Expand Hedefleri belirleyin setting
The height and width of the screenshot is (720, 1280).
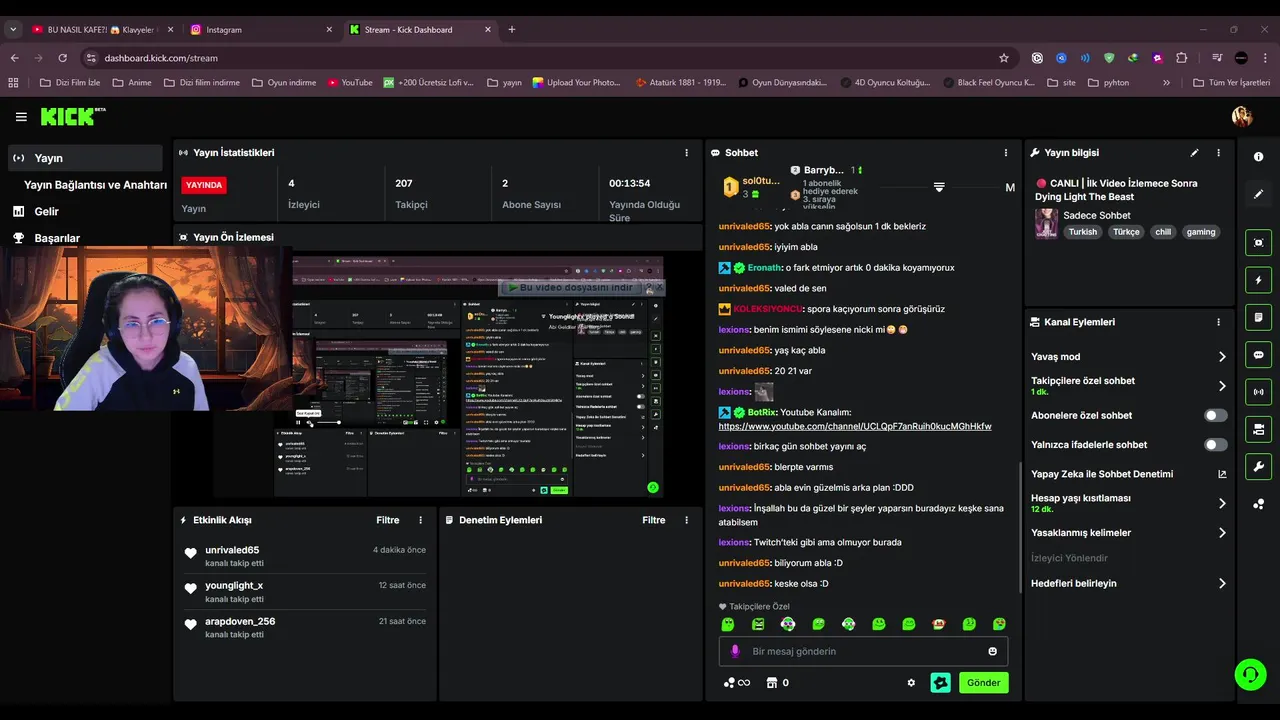(x=1222, y=583)
